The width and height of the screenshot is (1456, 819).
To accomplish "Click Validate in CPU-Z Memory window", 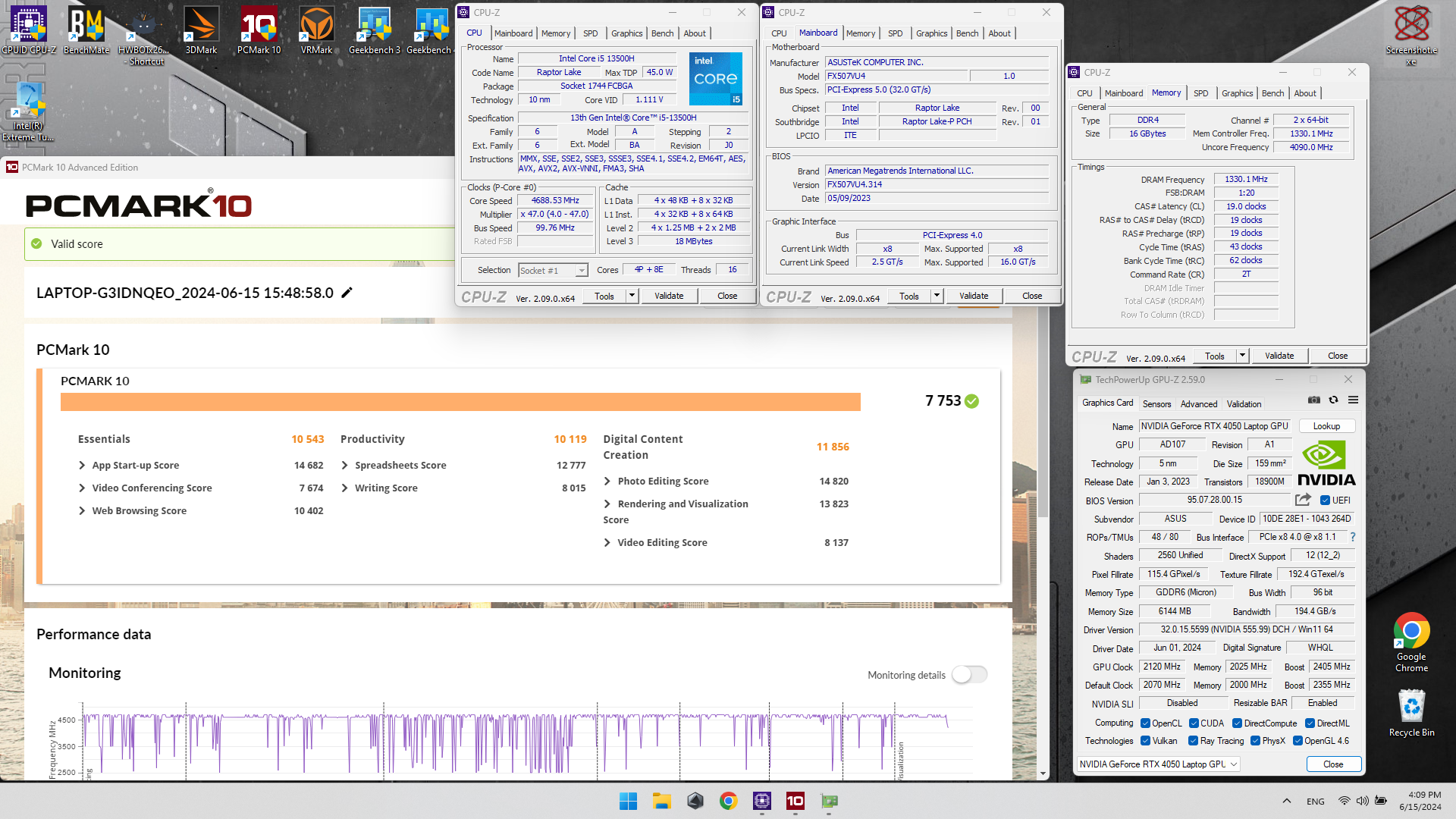I will click(x=1279, y=356).
